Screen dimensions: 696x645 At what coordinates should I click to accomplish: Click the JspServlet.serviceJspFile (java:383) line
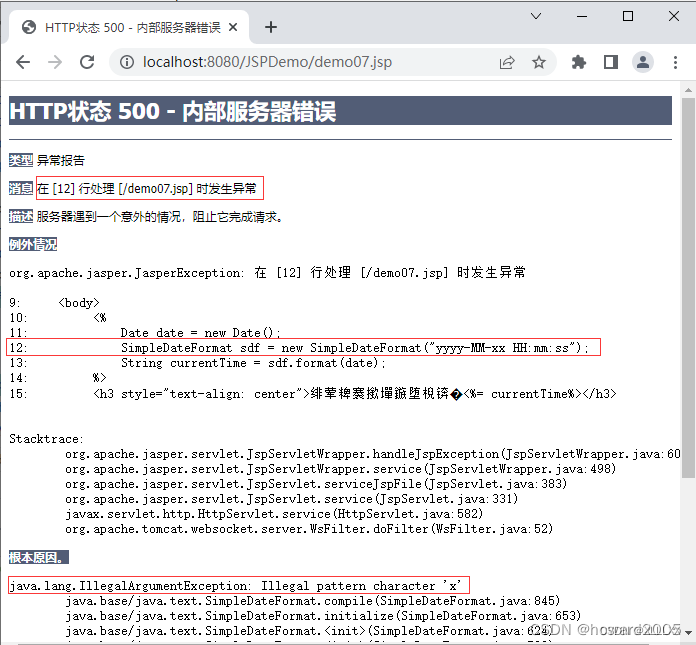point(316,484)
